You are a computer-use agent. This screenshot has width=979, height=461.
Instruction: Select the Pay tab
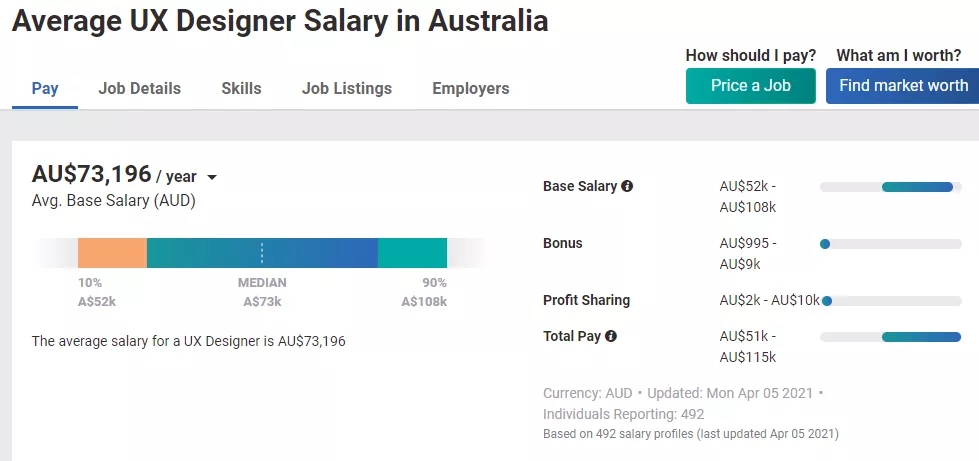pyautogui.click(x=45, y=88)
